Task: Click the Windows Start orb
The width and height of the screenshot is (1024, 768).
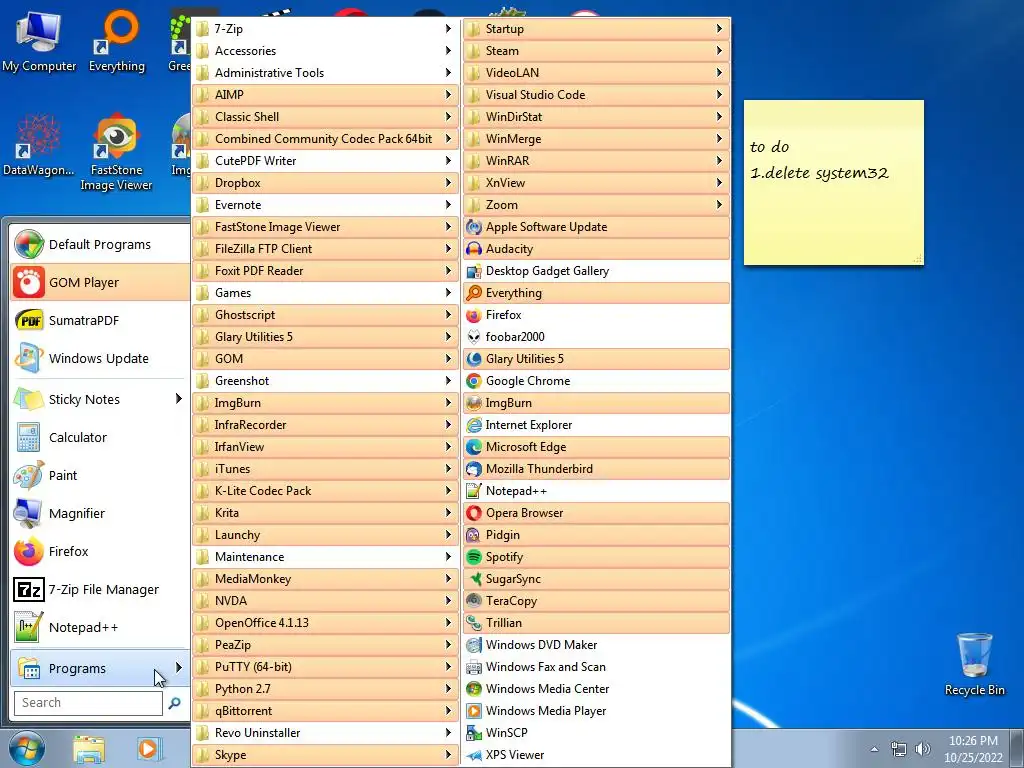Action: [x=27, y=748]
